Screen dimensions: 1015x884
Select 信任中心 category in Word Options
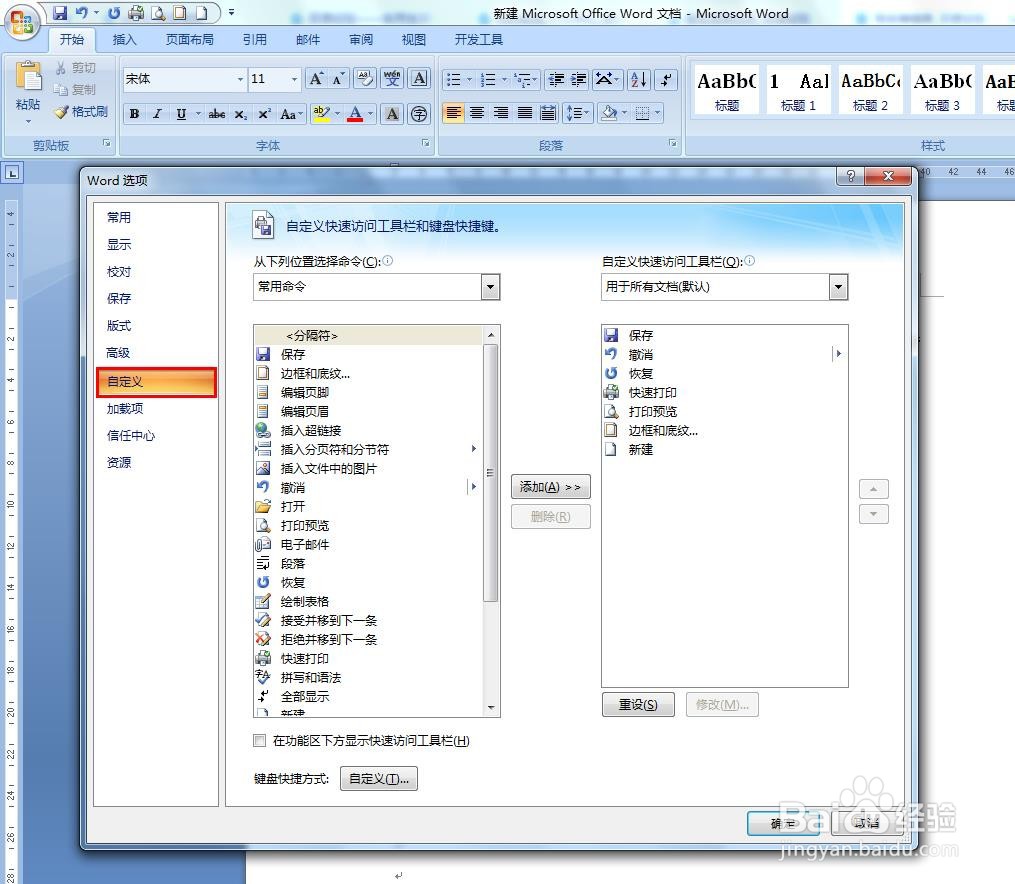point(155,436)
